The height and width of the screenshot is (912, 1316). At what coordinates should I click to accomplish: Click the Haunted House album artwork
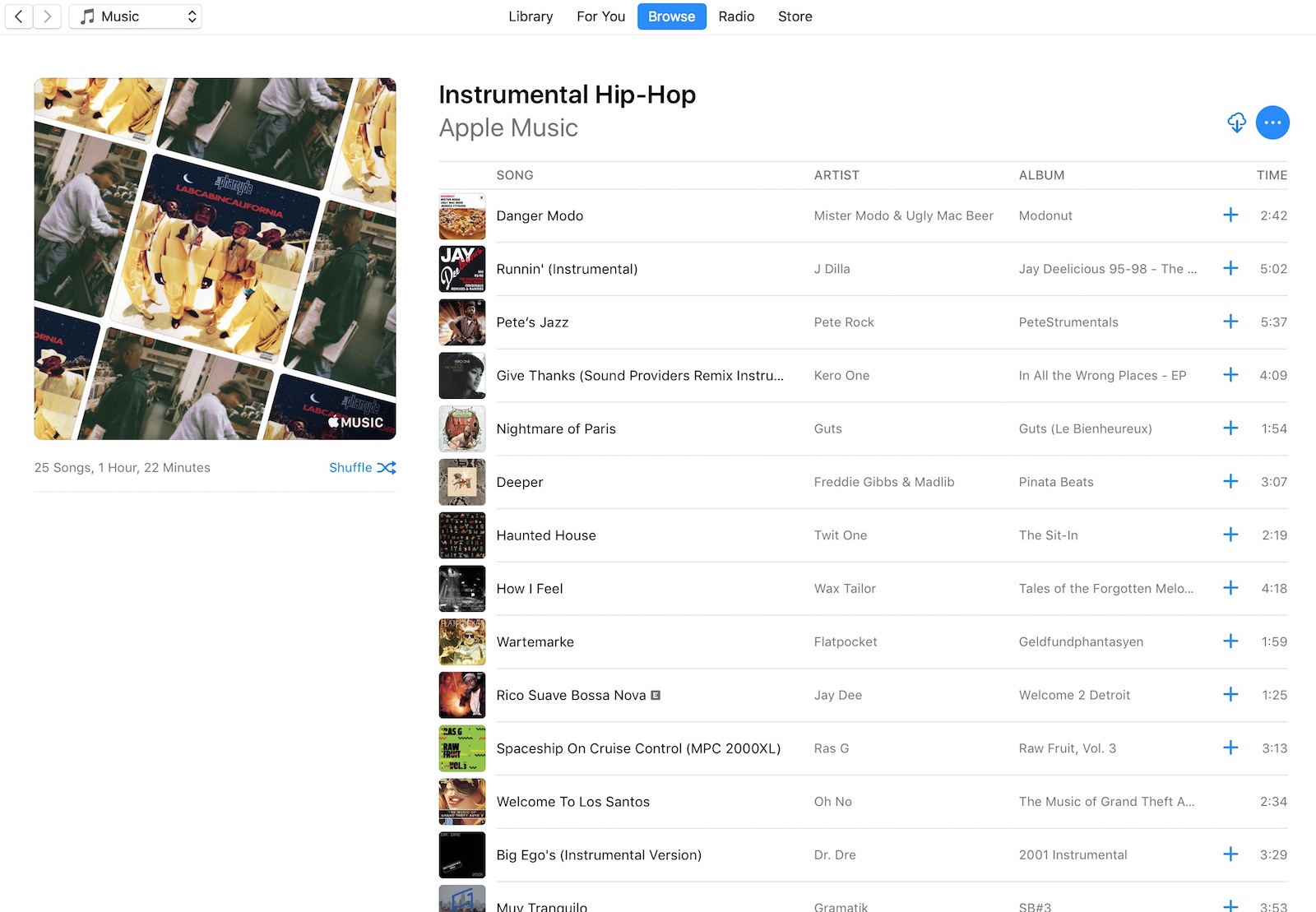coord(462,535)
